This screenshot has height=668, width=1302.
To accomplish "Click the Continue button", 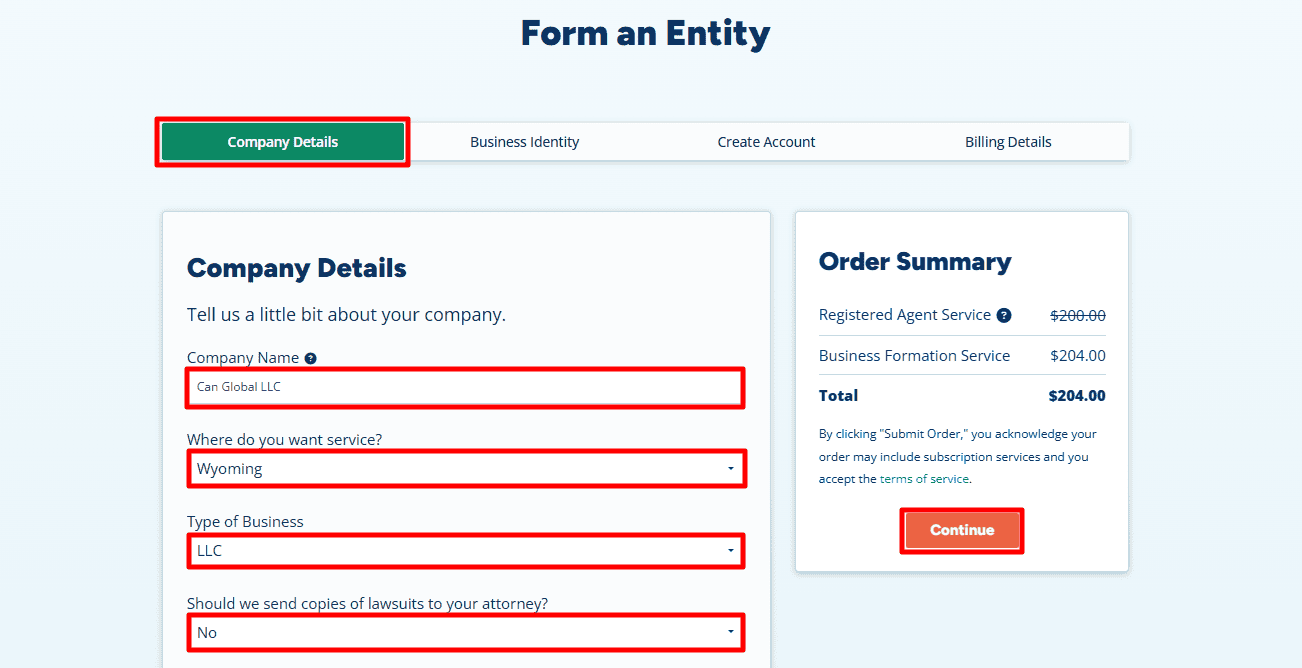I will (961, 530).
